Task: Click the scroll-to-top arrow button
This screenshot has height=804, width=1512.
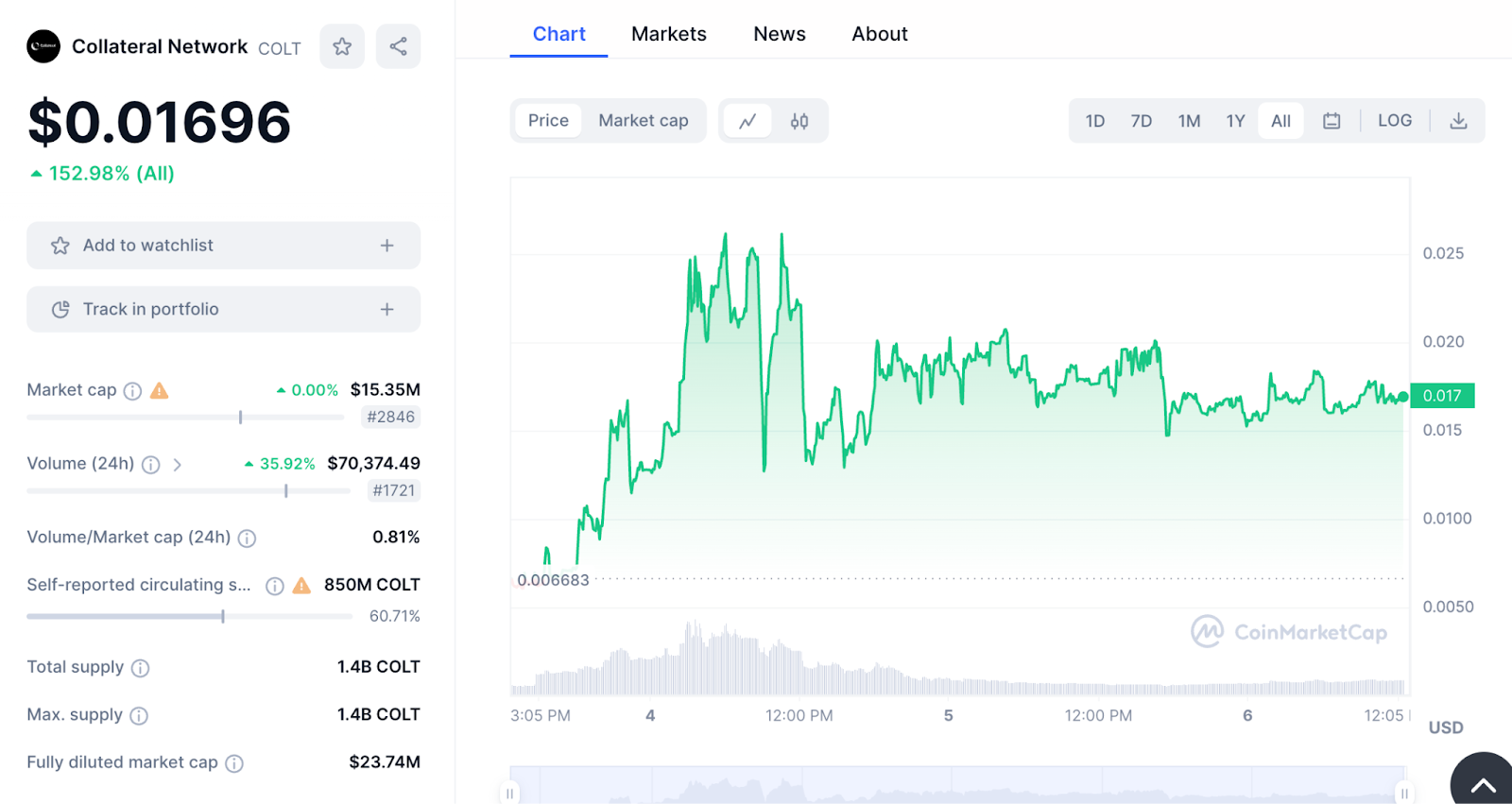Action: pos(1483,784)
